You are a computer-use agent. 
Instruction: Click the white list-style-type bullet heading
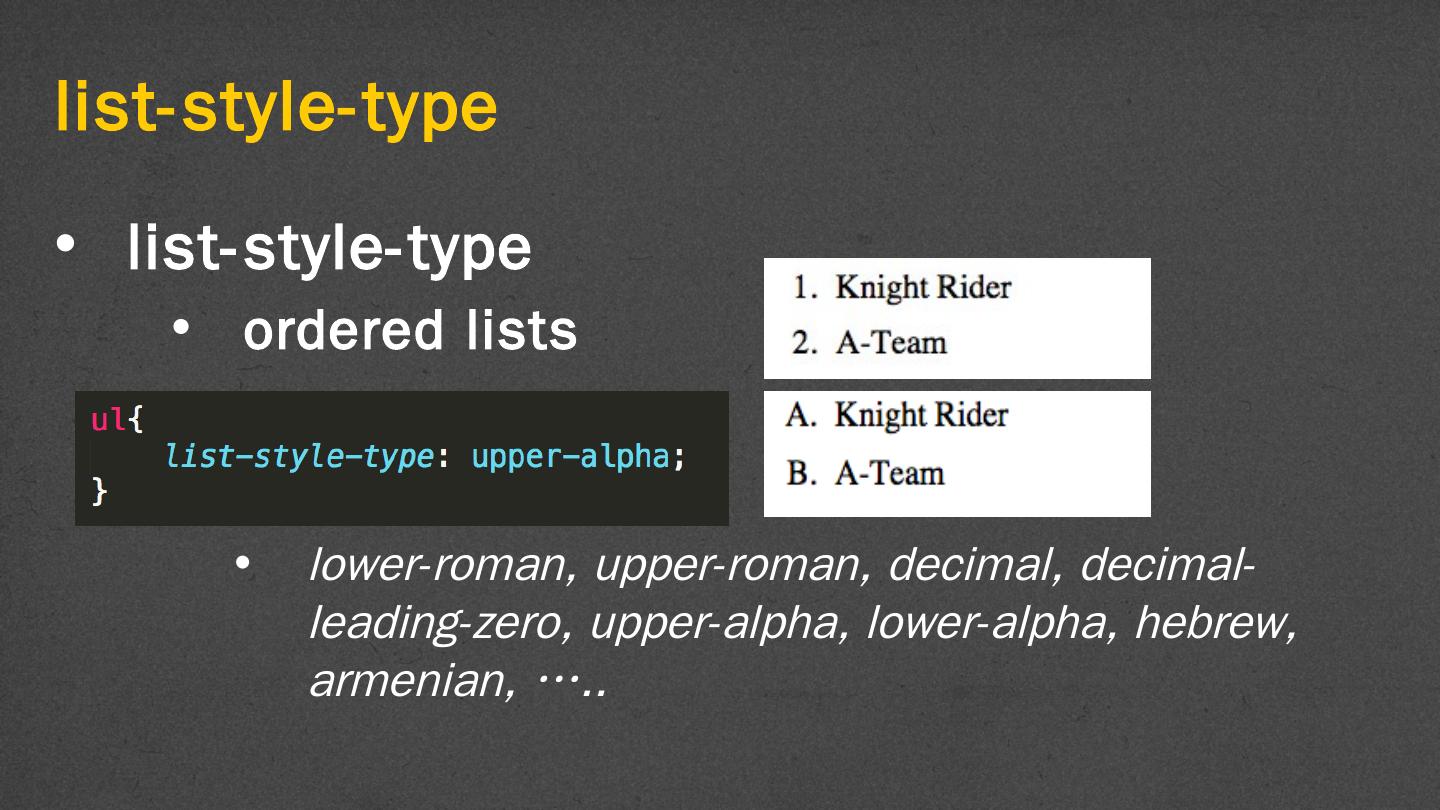click(x=329, y=249)
